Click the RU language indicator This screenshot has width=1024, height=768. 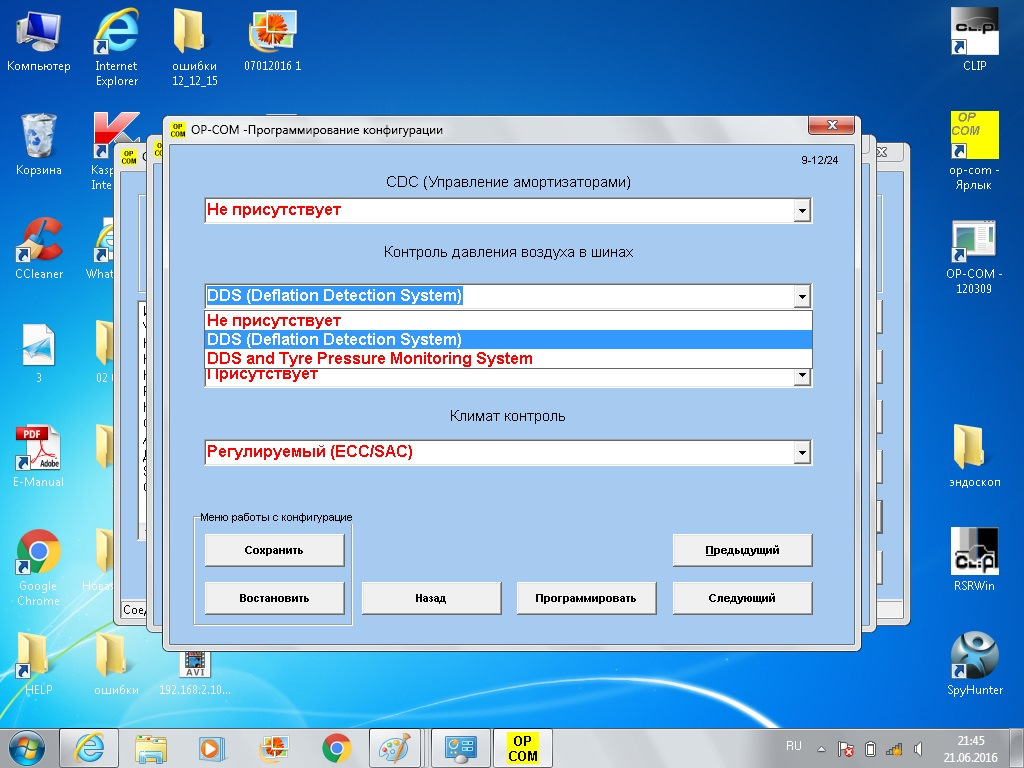793,746
